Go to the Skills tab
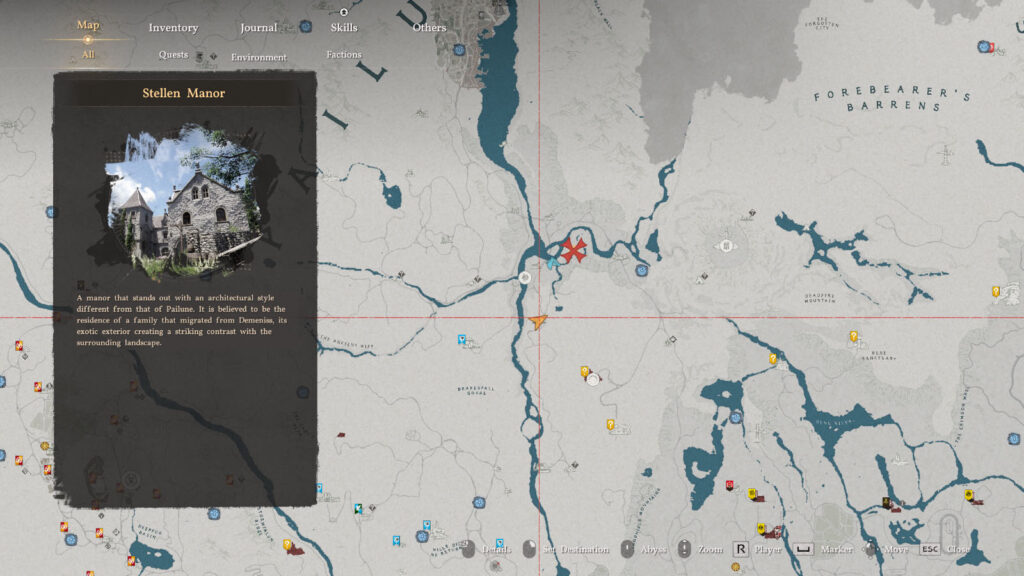Image resolution: width=1024 pixels, height=576 pixels. point(344,27)
